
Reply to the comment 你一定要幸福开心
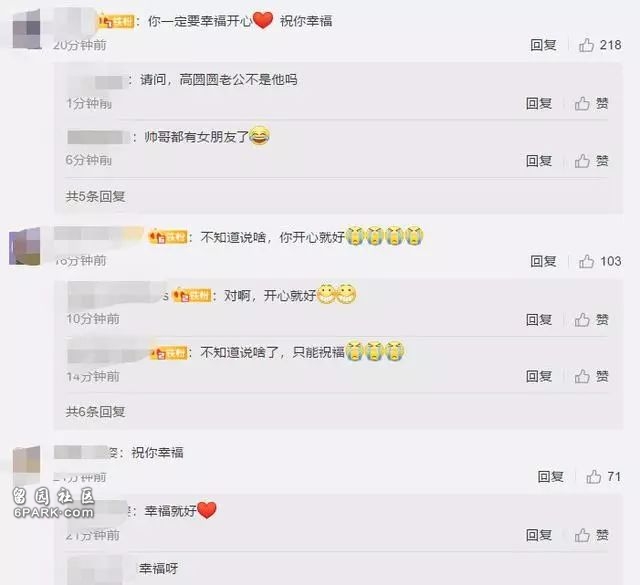(543, 45)
